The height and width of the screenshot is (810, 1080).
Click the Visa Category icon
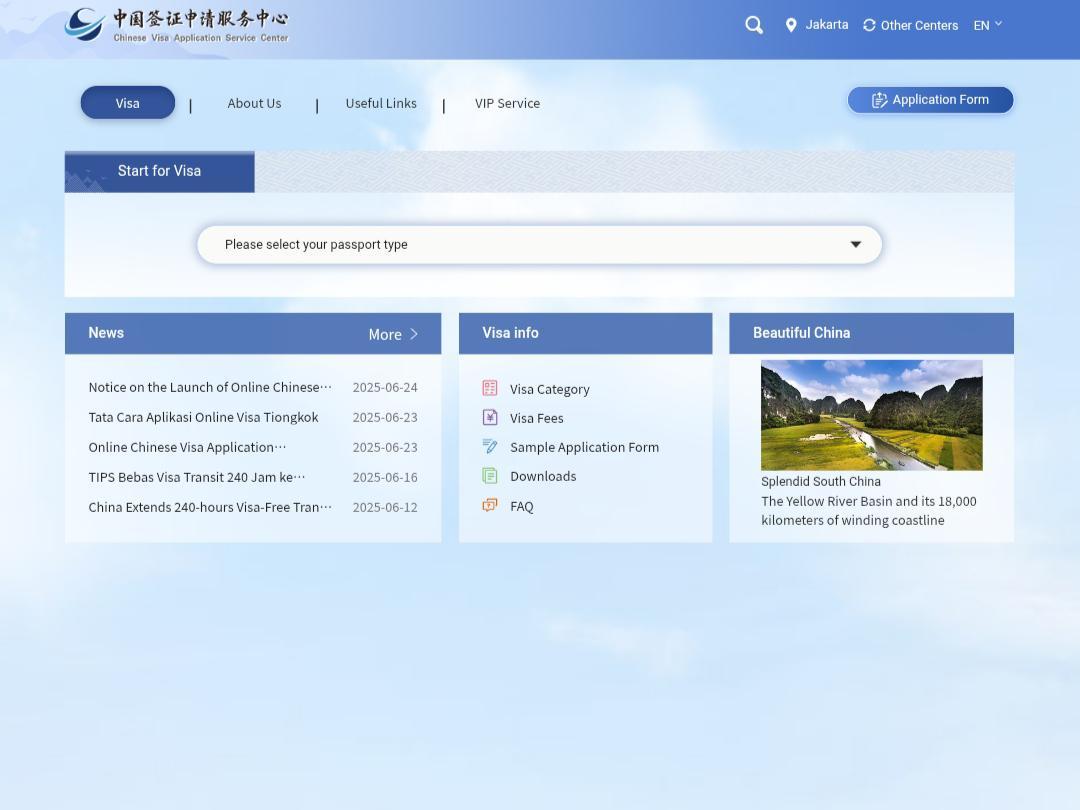click(490, 388)
